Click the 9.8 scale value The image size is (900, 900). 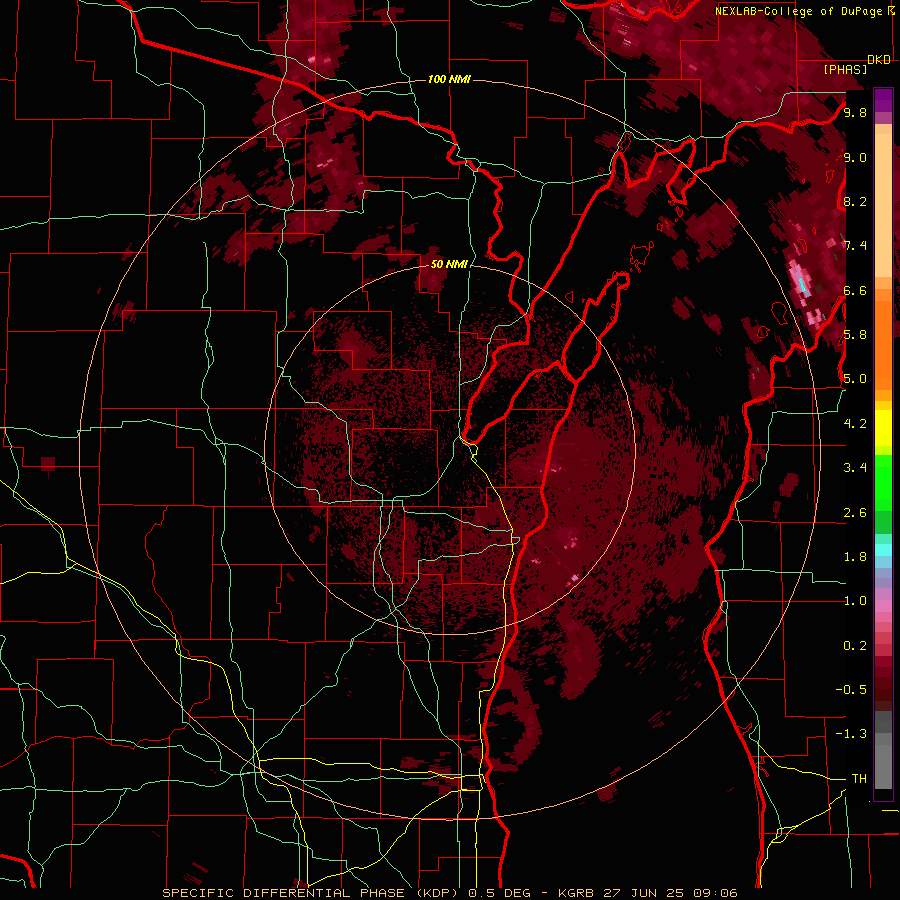[x=855, y=112]
